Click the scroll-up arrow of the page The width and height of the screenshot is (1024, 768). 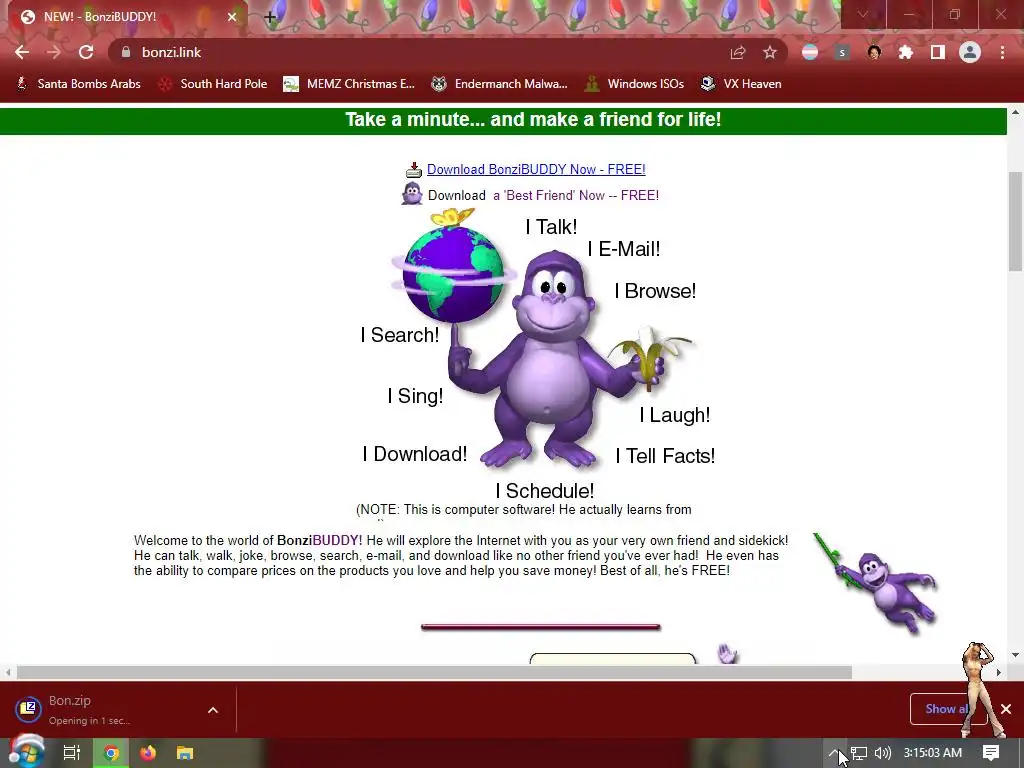[1015, 112]
